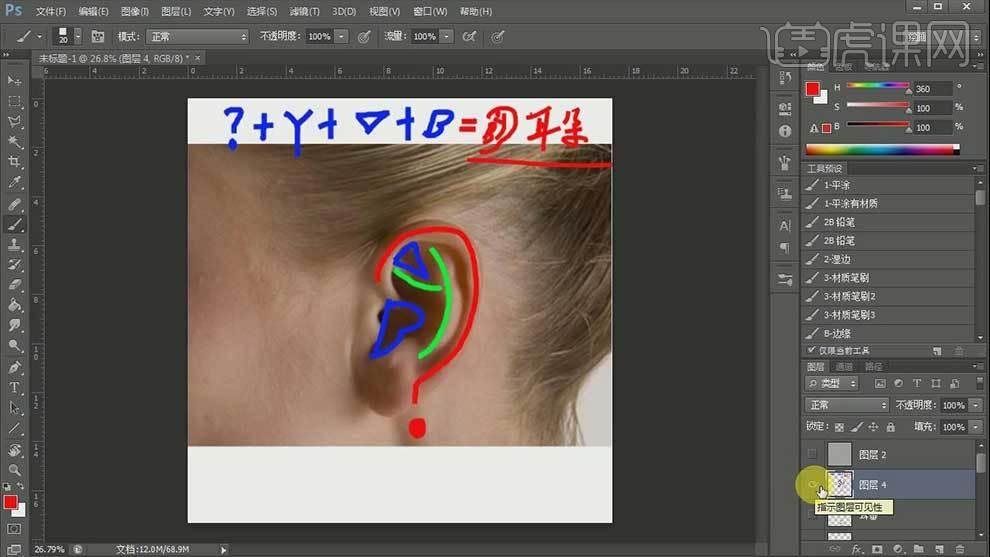Select the Magic Wand tool
Image resolution: width=990 pixels, height=557 pixels.
point(14,142)
